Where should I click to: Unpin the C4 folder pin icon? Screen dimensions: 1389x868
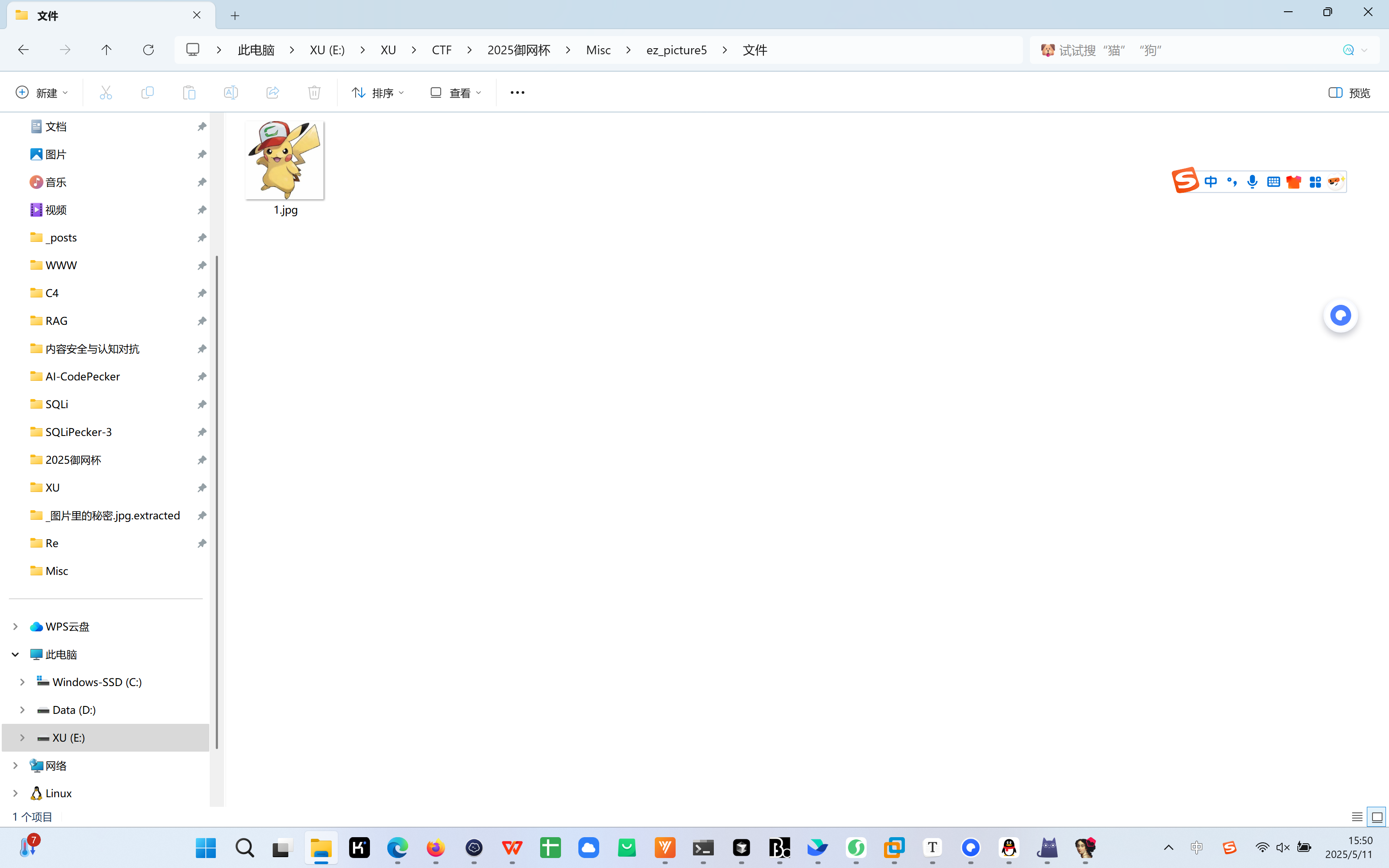pos(201,294)
